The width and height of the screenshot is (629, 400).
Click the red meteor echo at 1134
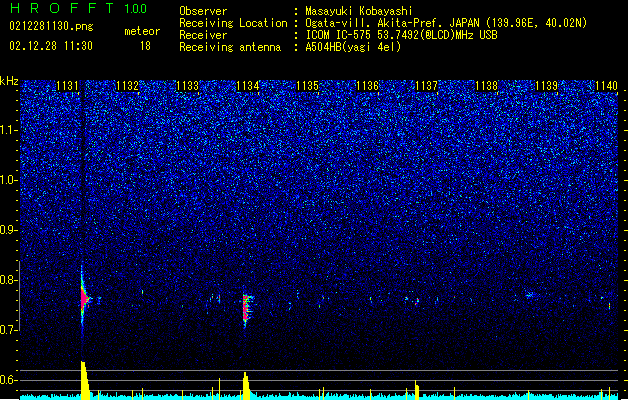[x=247, y=311]
